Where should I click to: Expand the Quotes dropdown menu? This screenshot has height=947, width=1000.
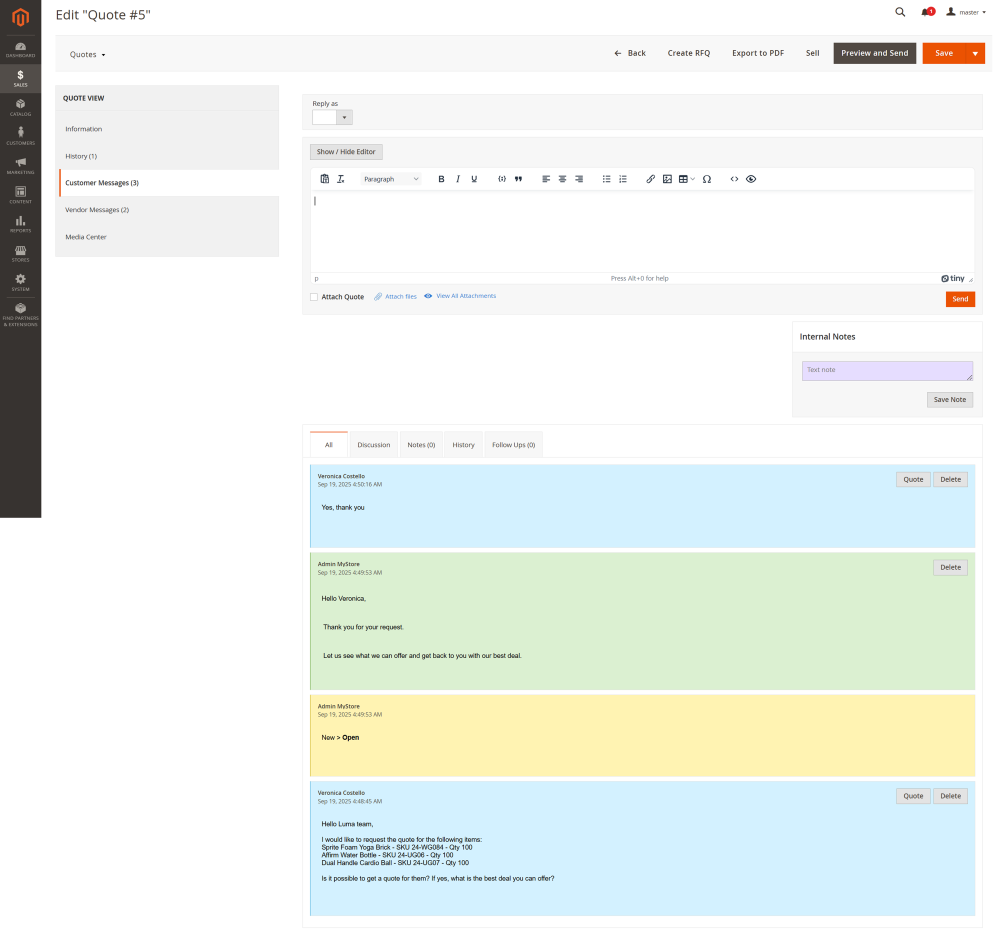point(87,55)
